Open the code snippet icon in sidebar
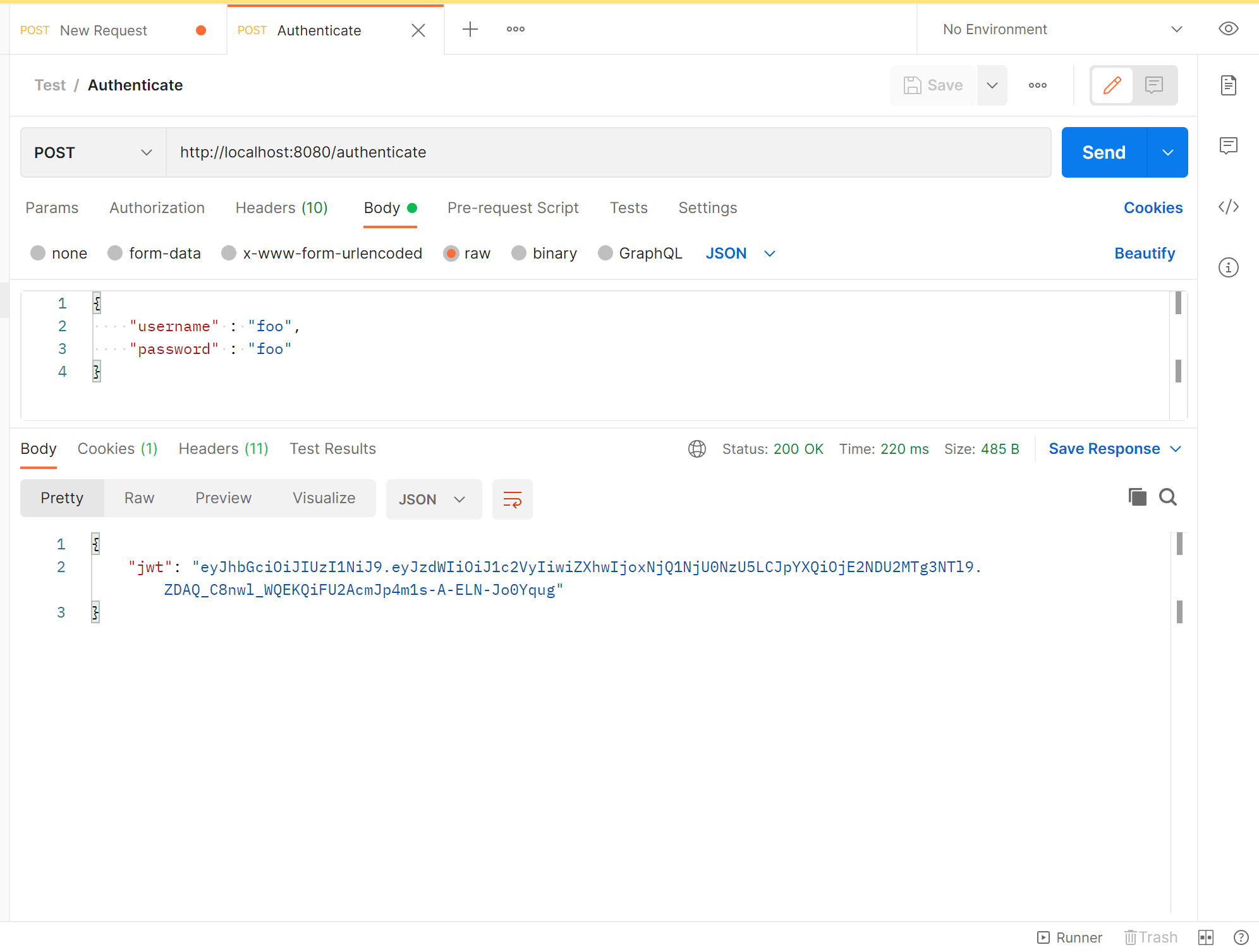Viewport: 1259px width, 952px height. click(x=1228, y=207)
